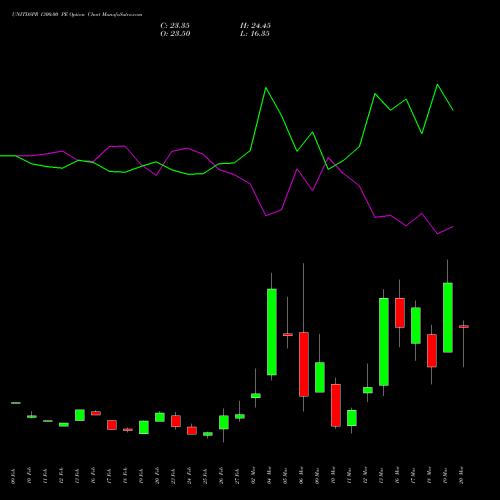Screen dimensions: 500x500
Task: Click the UNITDSPR PE Option Chart title
Action: [x=77, y=15]
